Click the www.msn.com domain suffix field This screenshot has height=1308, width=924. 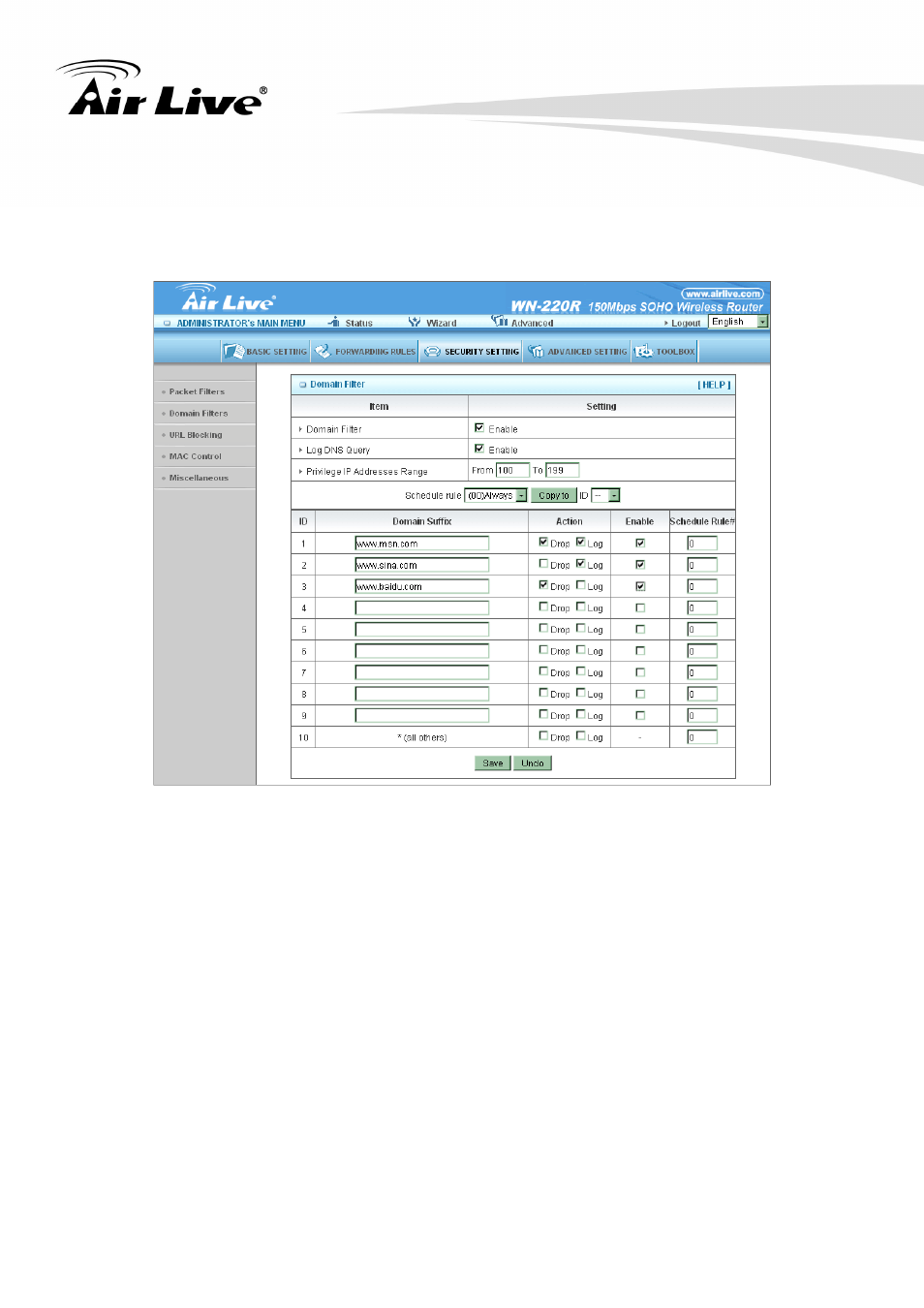[x=421, y=544]
